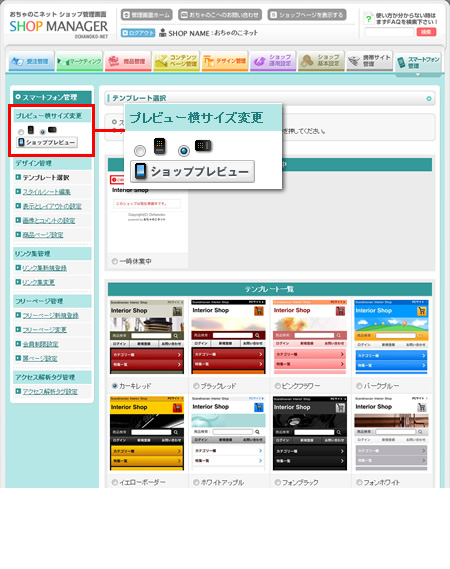The width and height of the screenshot is (450, 569).
Task: Open the アクセス解析タグ設定 link
Action: click(x=50, y=391)
